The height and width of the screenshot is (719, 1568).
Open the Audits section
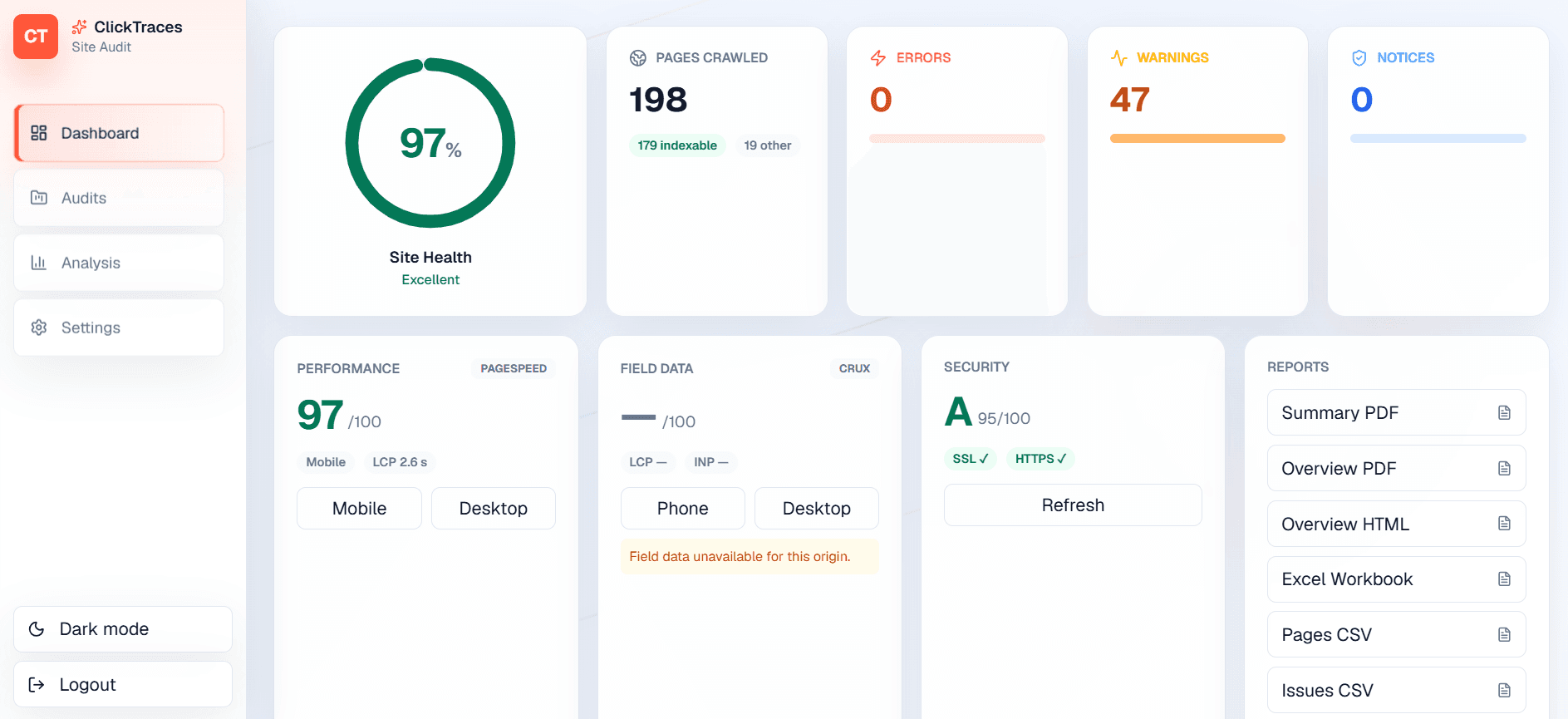point(119,198)
